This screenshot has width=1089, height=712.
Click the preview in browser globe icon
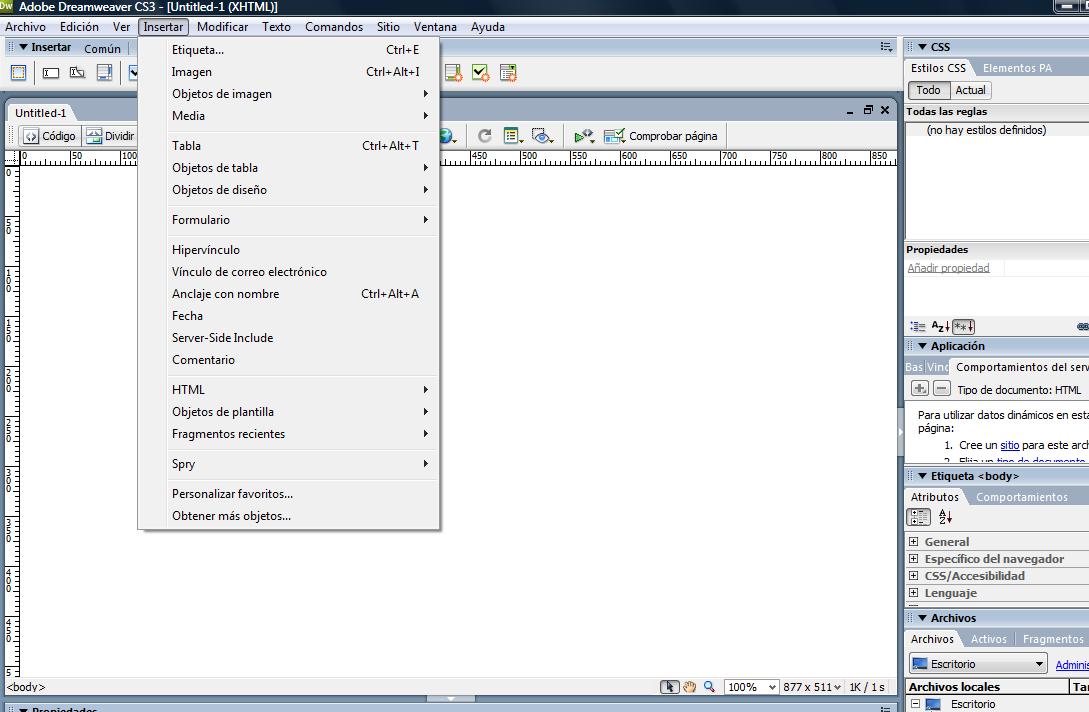(x=447, y=135)
